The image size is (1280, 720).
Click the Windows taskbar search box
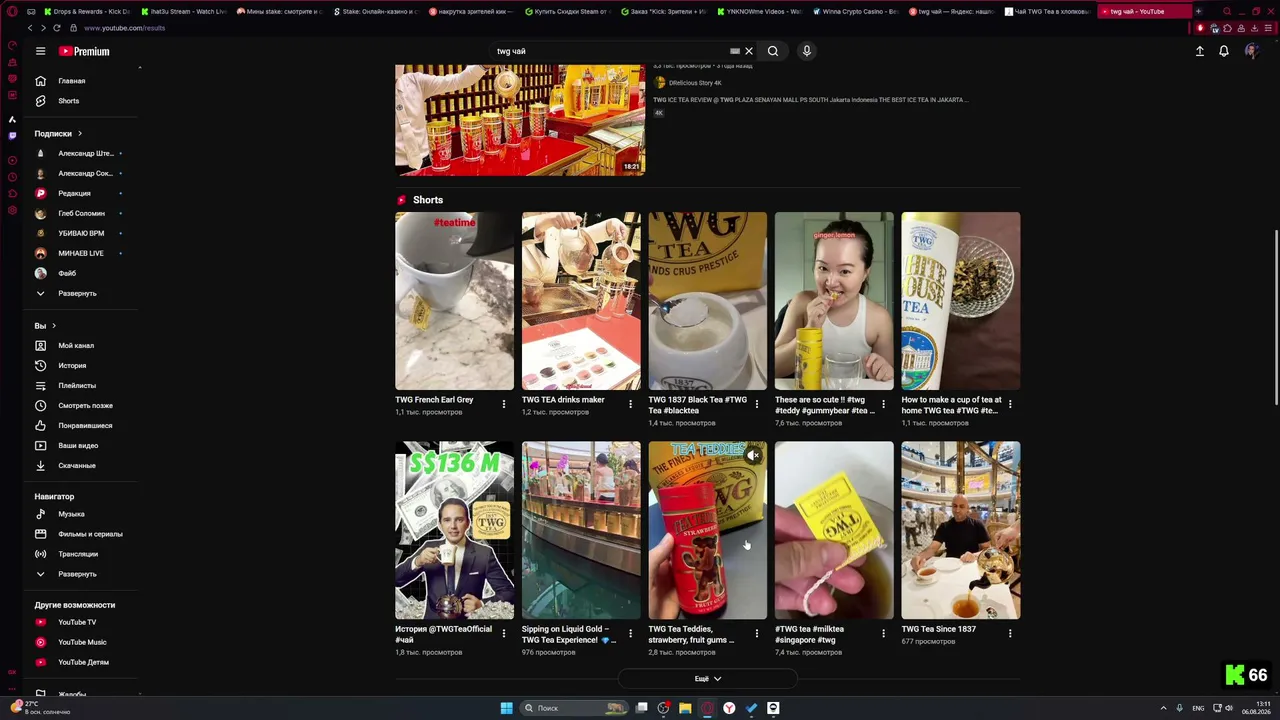tap(573, 708)
